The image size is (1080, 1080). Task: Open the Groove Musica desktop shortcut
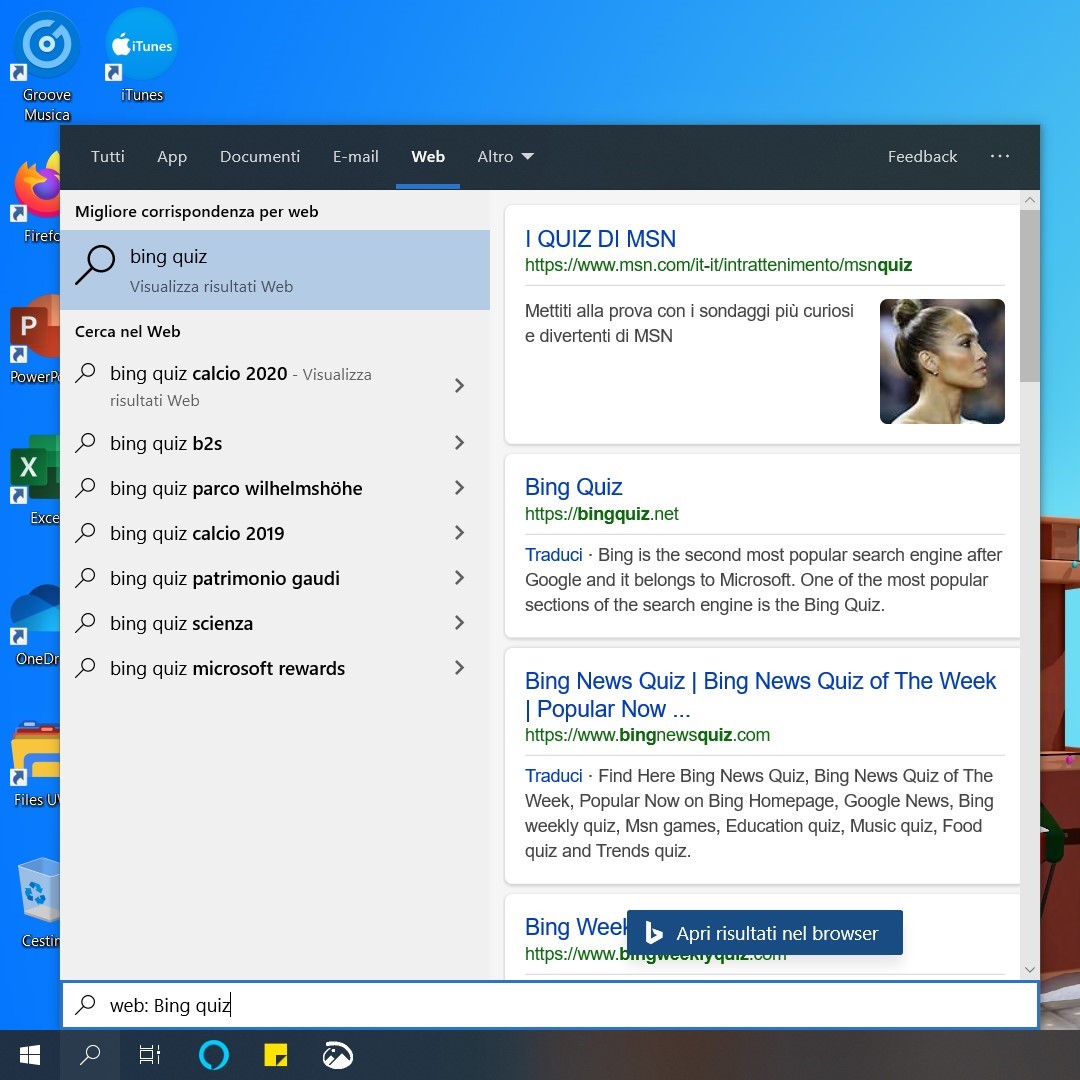46,66
